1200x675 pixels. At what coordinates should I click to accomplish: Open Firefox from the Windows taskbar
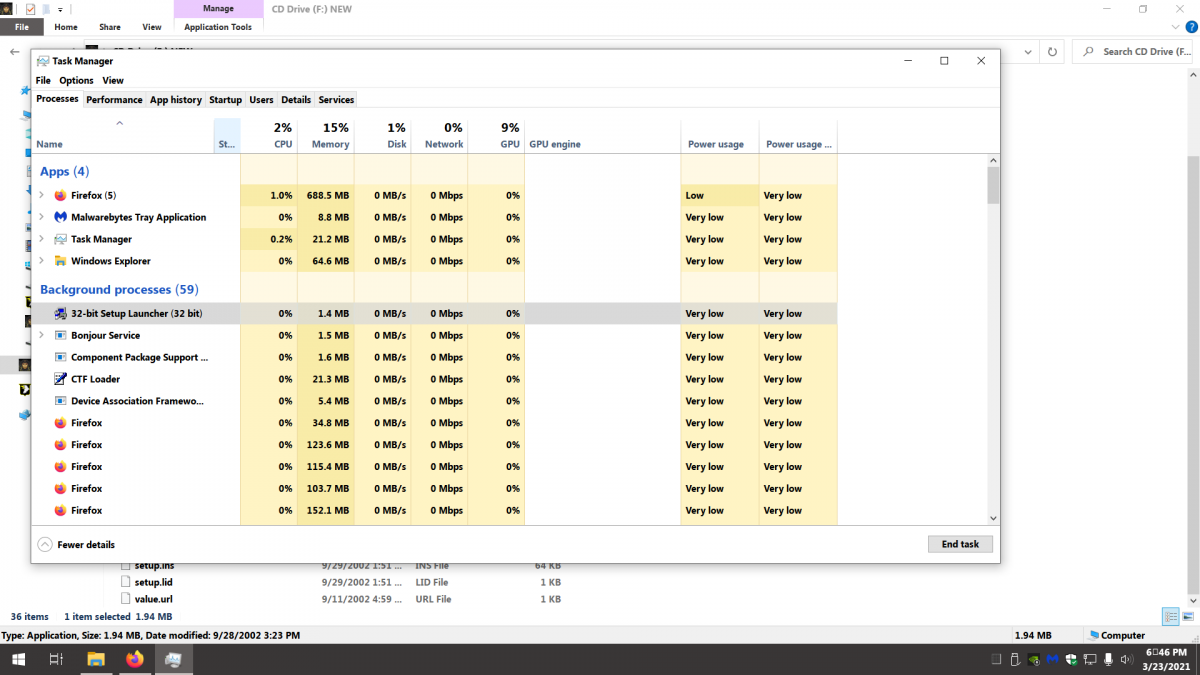tap(135, 659)
